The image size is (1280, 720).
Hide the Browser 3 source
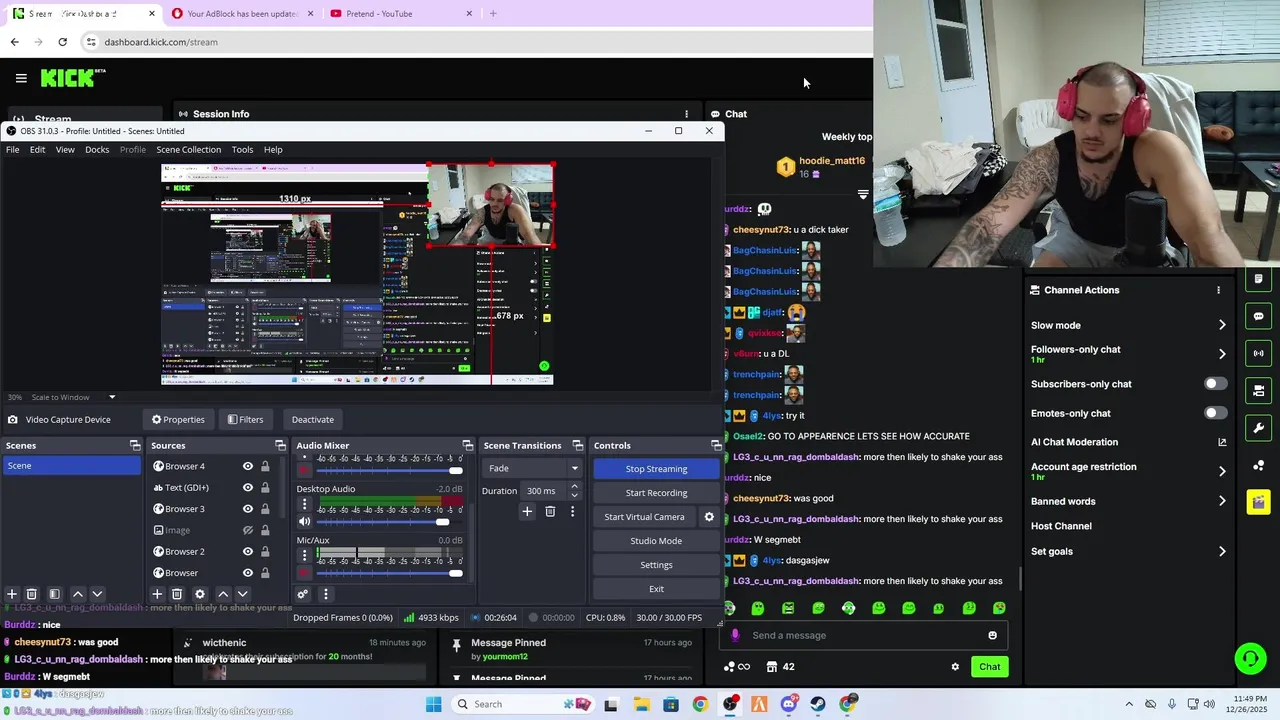(248, 509)
